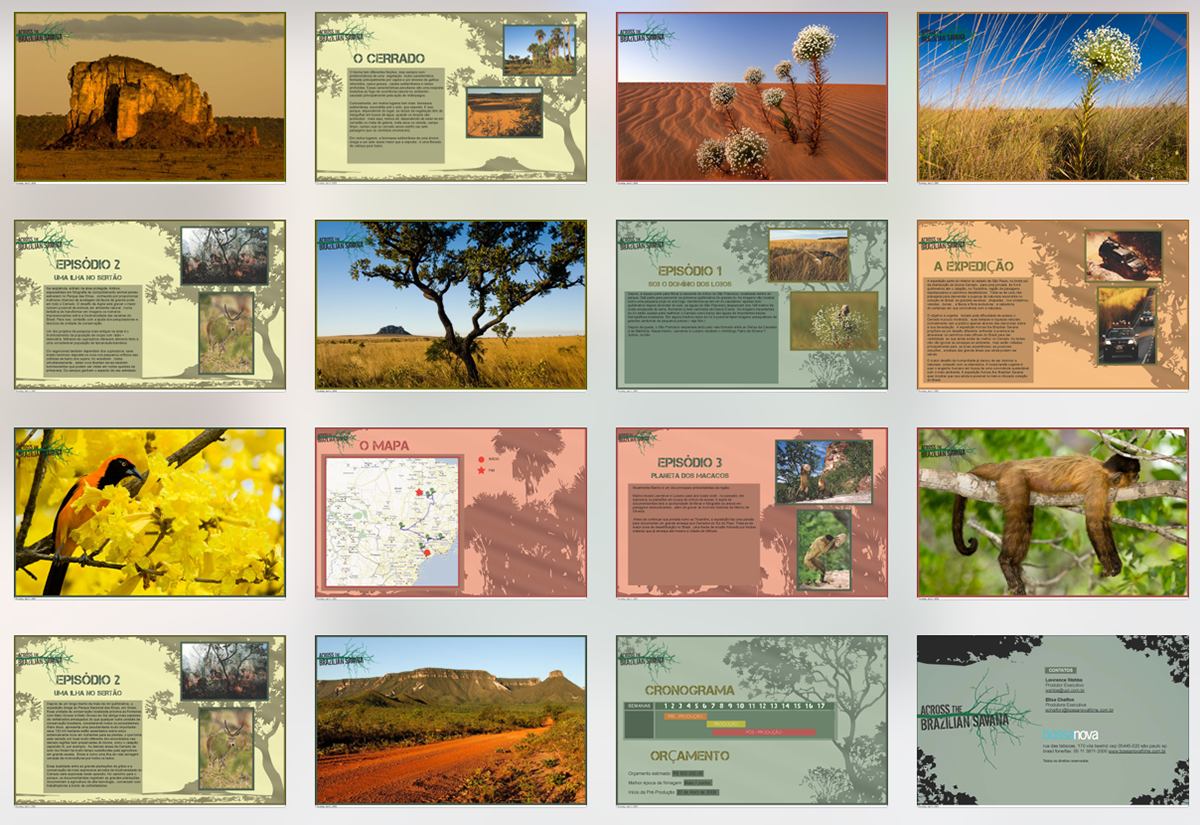Image resolution: width=1200 pixels, height=825 pixels.
Task: Select the O CERRADO slide title
Action: [x=389, y=58]
